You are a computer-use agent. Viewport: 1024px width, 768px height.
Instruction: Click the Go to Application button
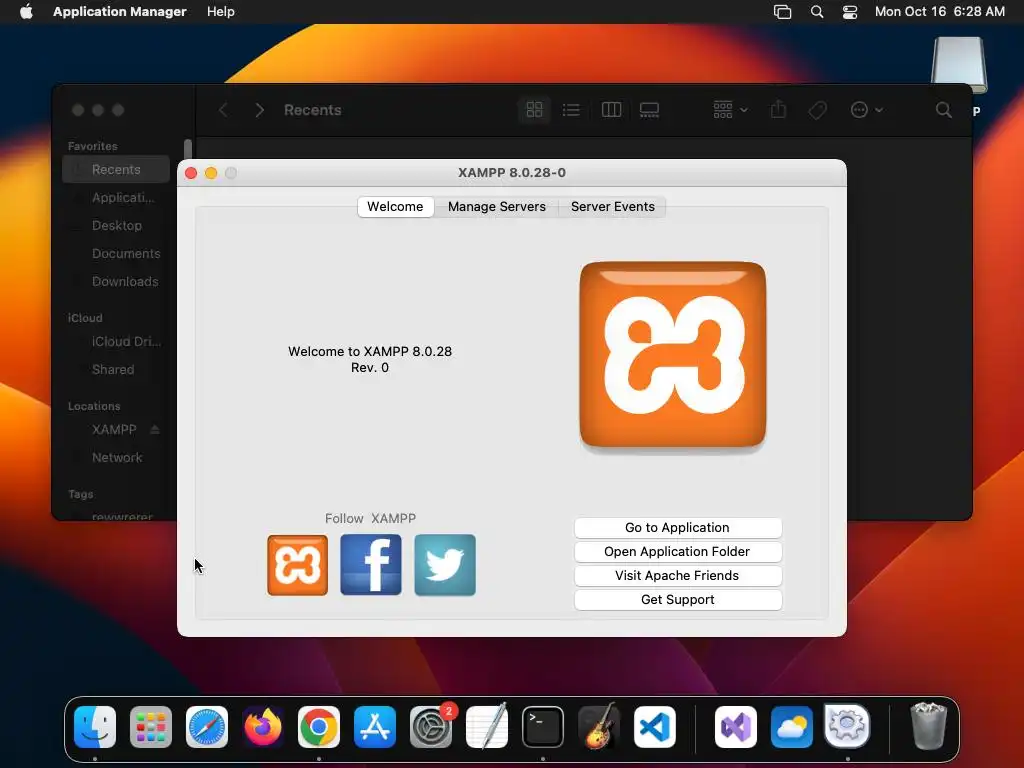tap(678, 528)
